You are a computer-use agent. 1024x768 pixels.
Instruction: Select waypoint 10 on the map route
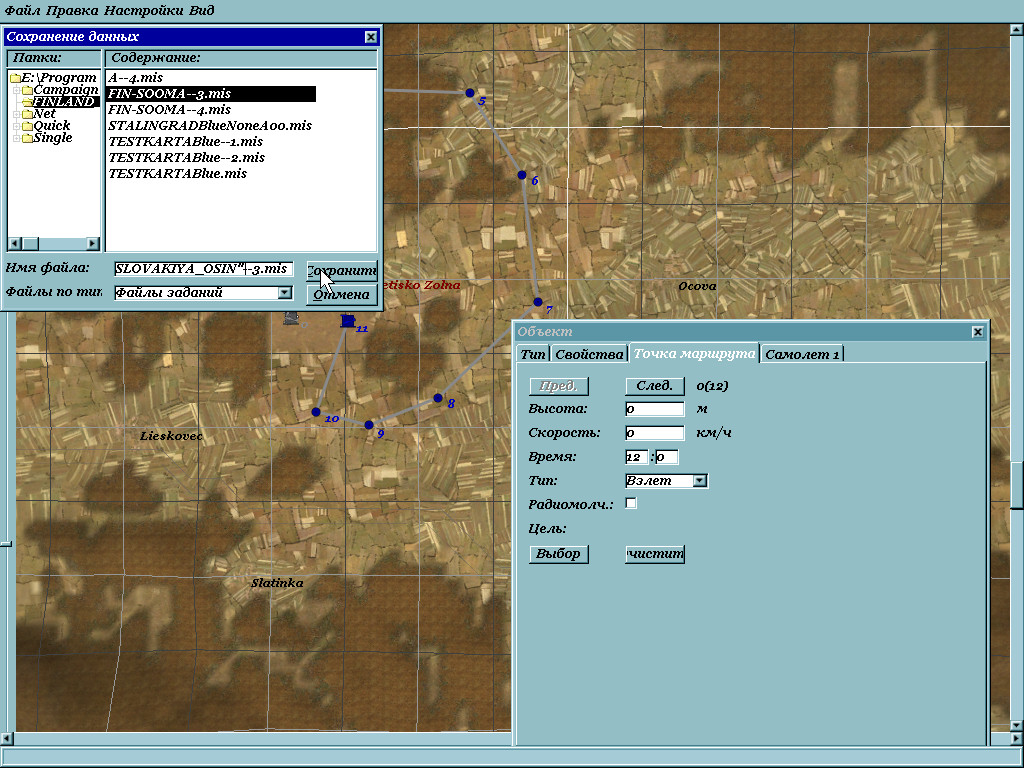tap(316, 412)
